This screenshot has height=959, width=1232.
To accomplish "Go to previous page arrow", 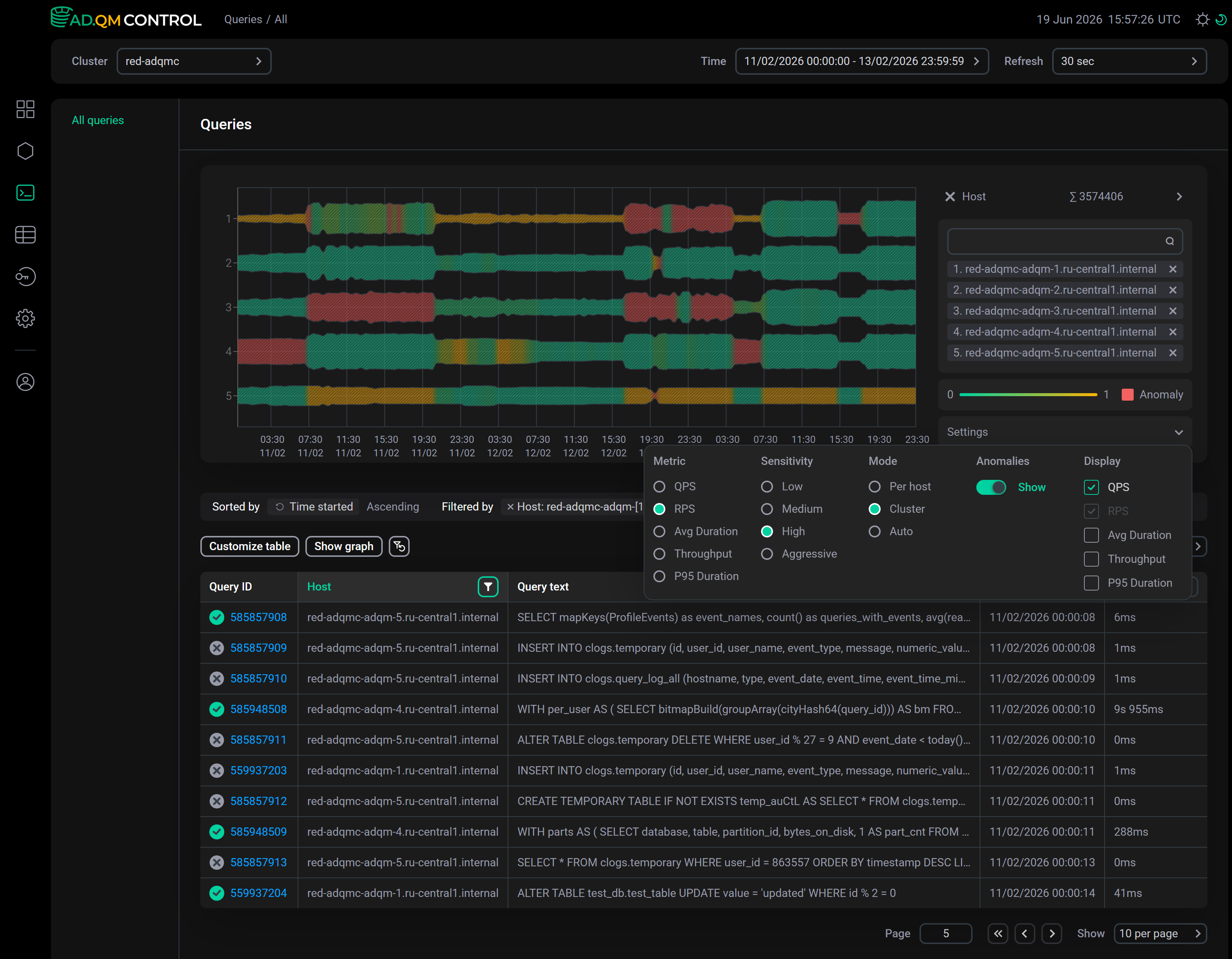I will pos(1025,934).
